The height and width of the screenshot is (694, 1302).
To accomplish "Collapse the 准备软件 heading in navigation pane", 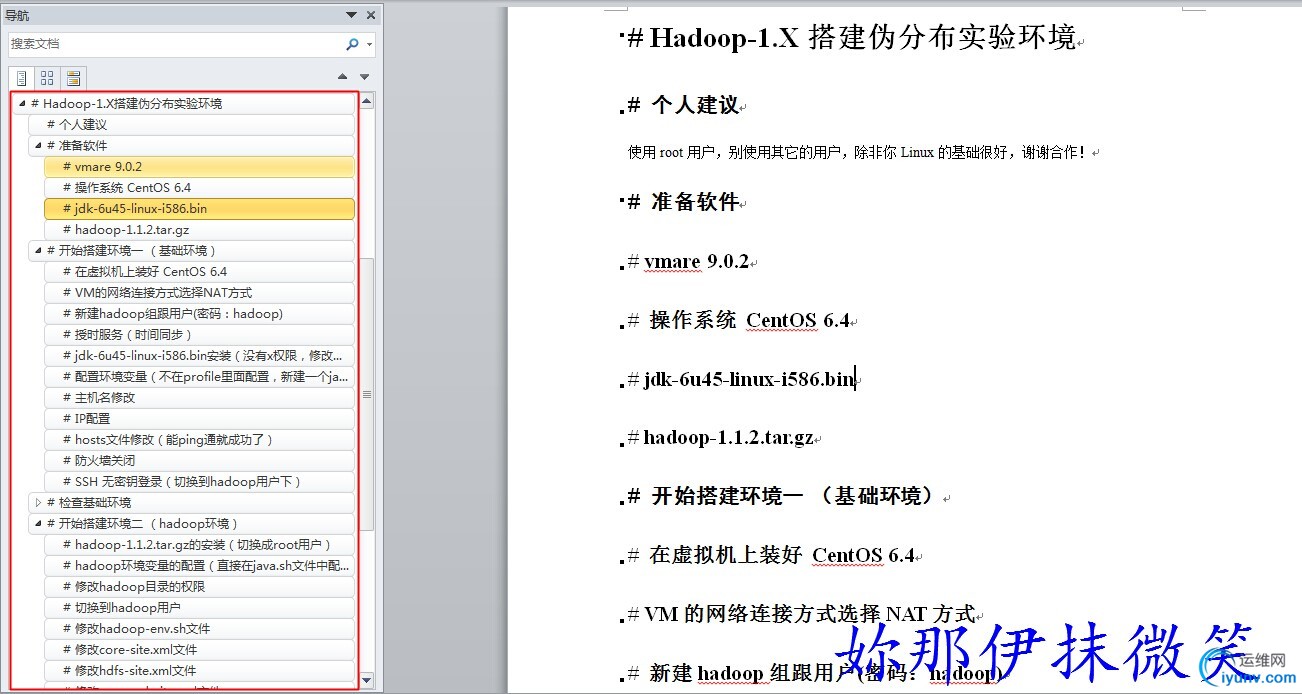I will (x=37, y=145).
